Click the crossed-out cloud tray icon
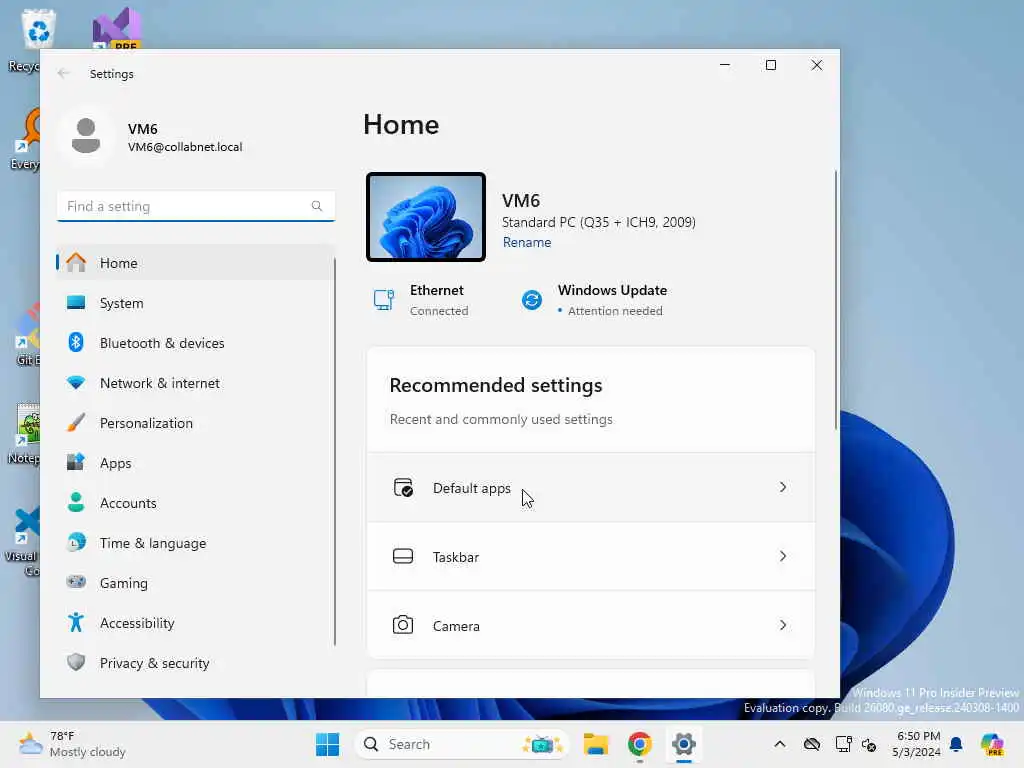This screenshot has width=1024, height=768. (812, 744)
